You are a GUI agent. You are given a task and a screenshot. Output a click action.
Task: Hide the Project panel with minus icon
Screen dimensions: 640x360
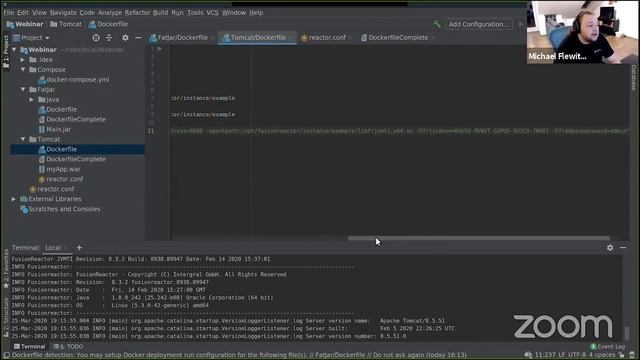138,38
